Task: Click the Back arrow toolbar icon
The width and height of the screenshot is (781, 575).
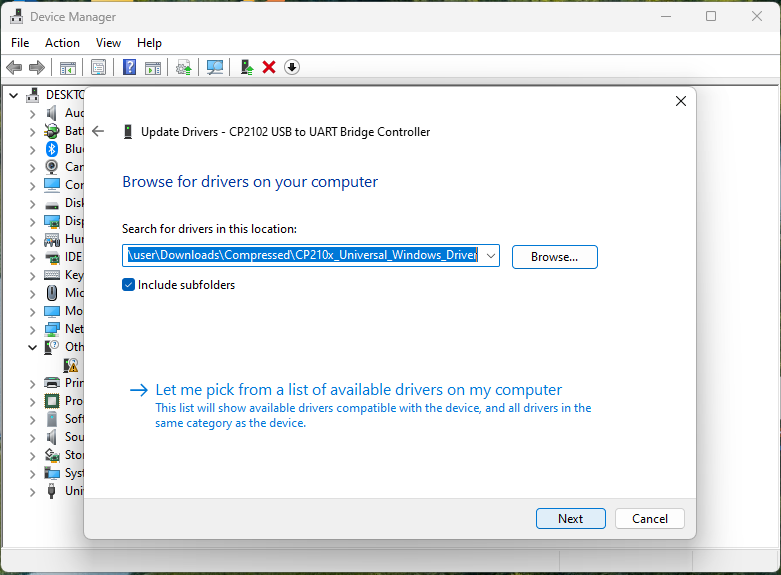Action: (x=14, y=67)
